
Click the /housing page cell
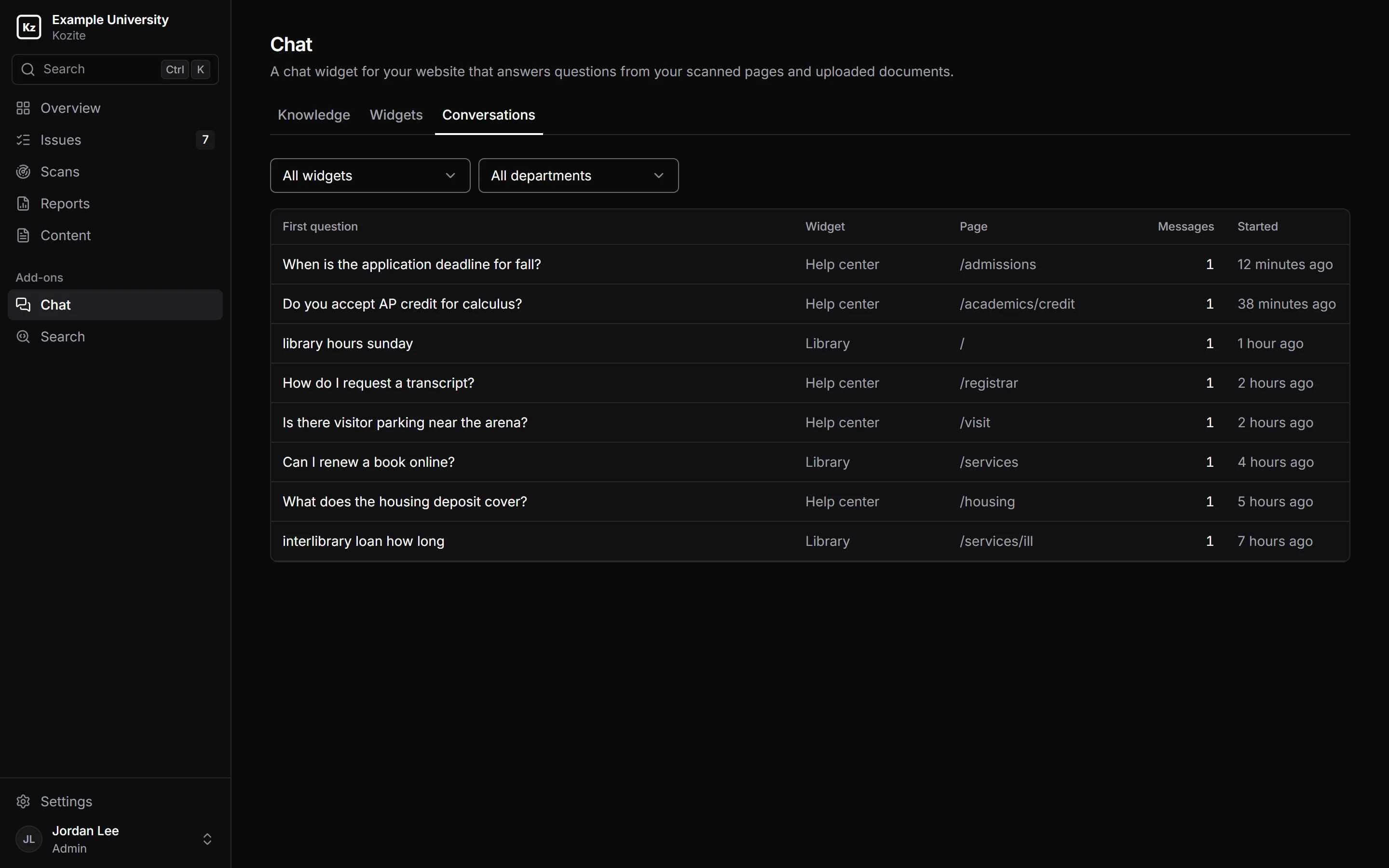987,502
